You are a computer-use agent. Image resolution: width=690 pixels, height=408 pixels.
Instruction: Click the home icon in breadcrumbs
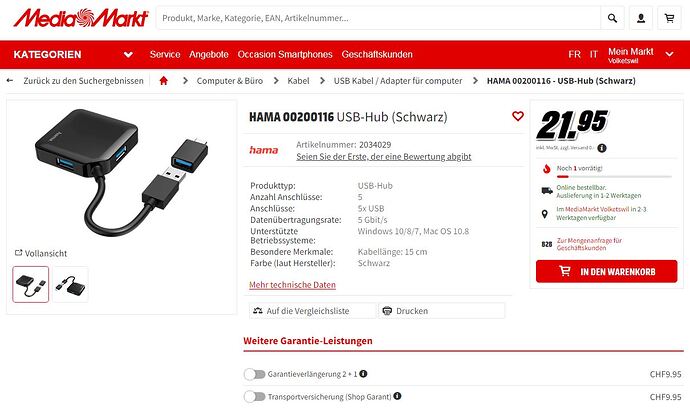click(164, 81)
